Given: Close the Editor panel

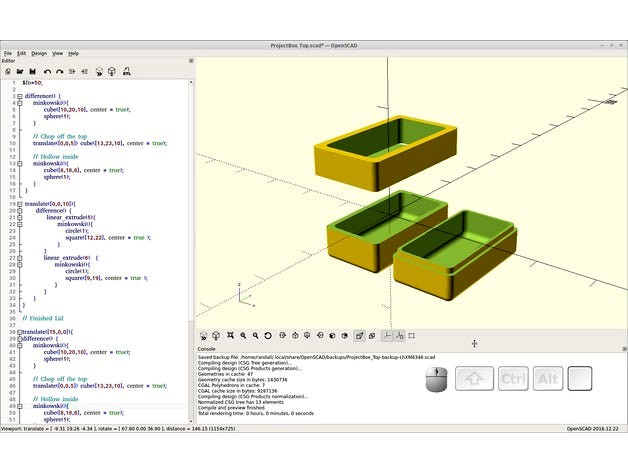Looking at the screenshot, I should coord(191,61).
